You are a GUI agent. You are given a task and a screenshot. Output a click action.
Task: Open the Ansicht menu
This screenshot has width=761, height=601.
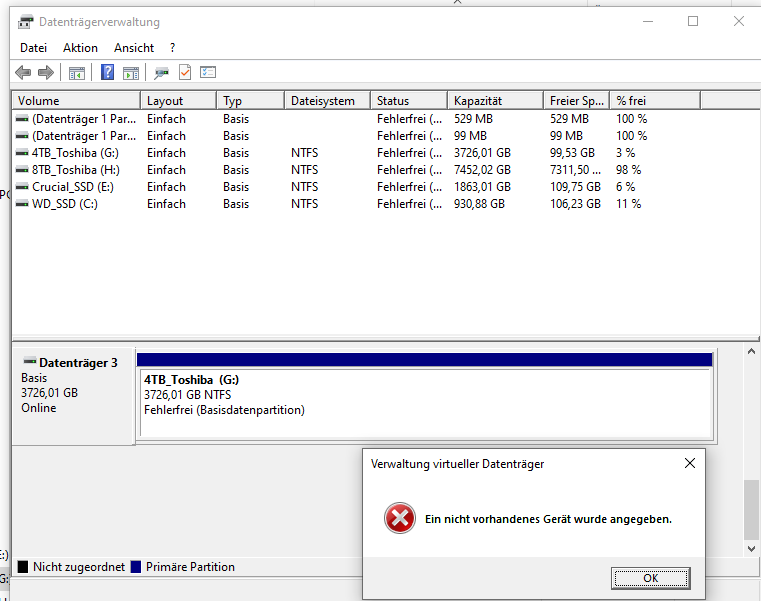(x=134, y=48)
